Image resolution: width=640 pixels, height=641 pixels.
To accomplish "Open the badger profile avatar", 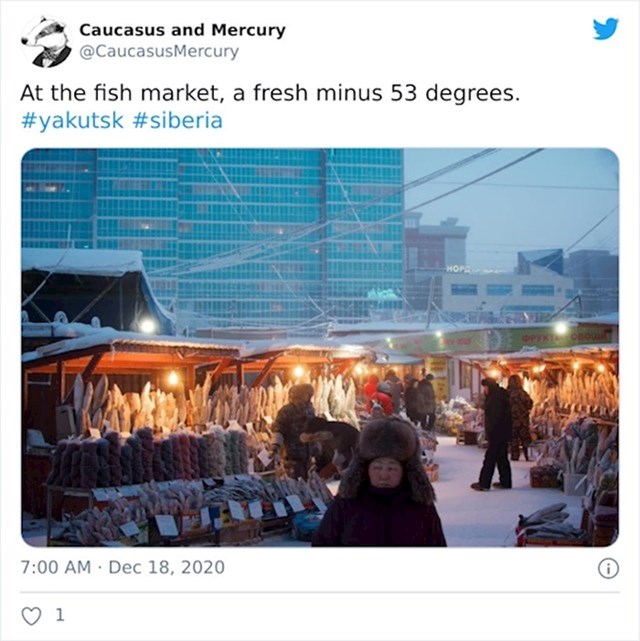I will coord(45,41).
